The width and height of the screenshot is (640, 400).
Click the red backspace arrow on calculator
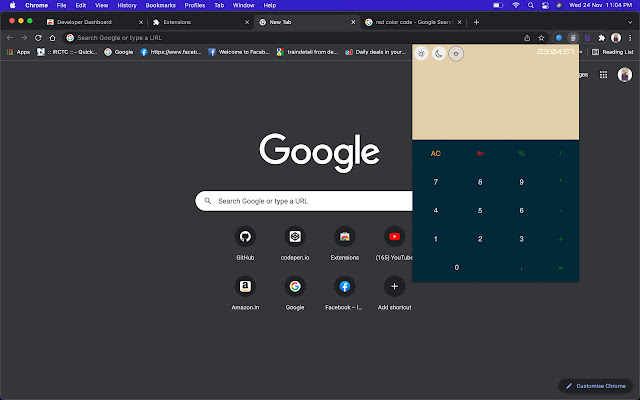click(480, 153)
